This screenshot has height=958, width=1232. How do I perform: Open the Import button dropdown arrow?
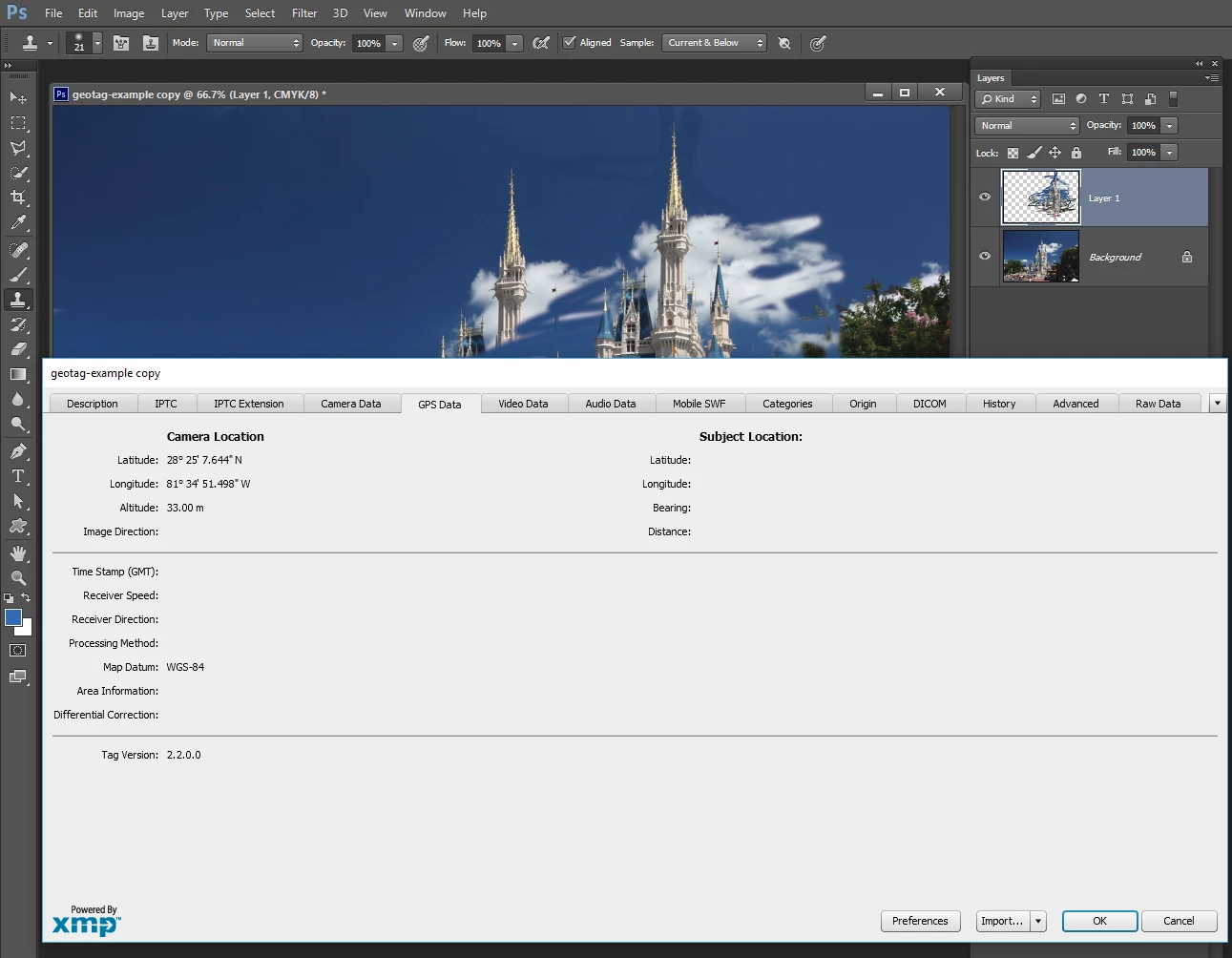[1038, 921]
